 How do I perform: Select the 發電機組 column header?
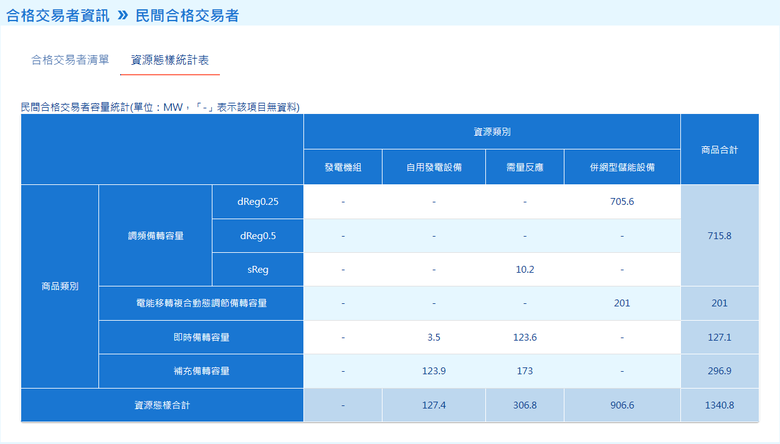point(343,168)
